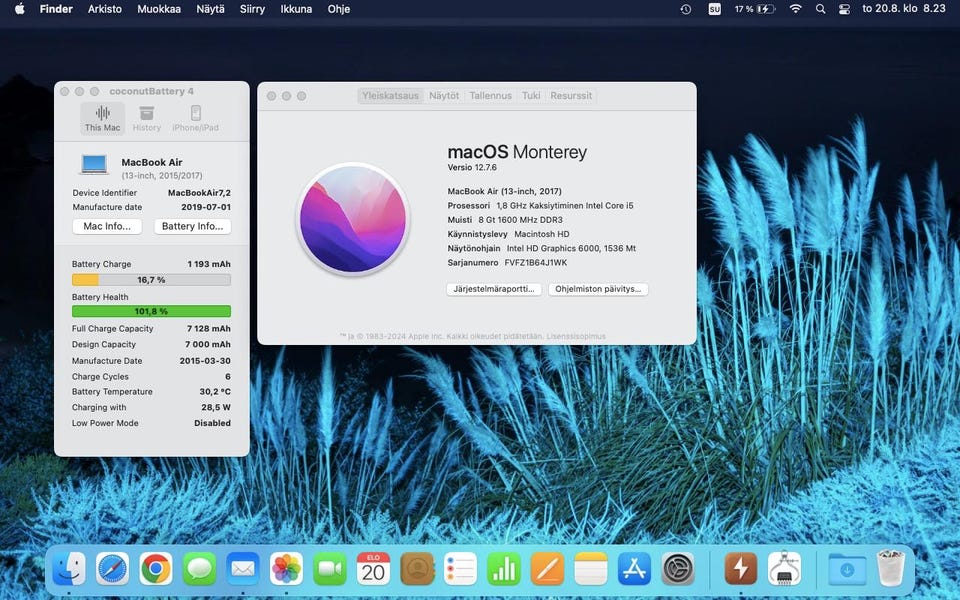
Task: Open Pages from the Dock
Action: click(x=547, y=569)
